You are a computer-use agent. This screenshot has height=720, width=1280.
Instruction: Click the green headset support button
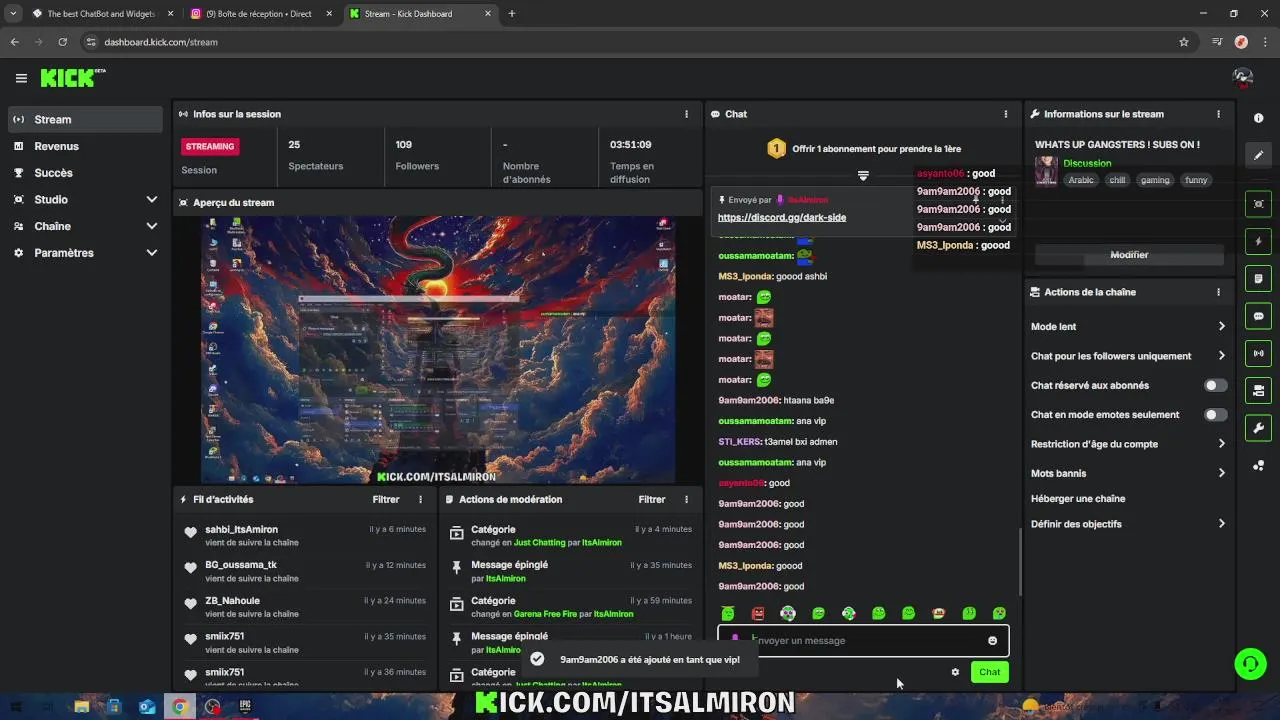point(1250,663)
